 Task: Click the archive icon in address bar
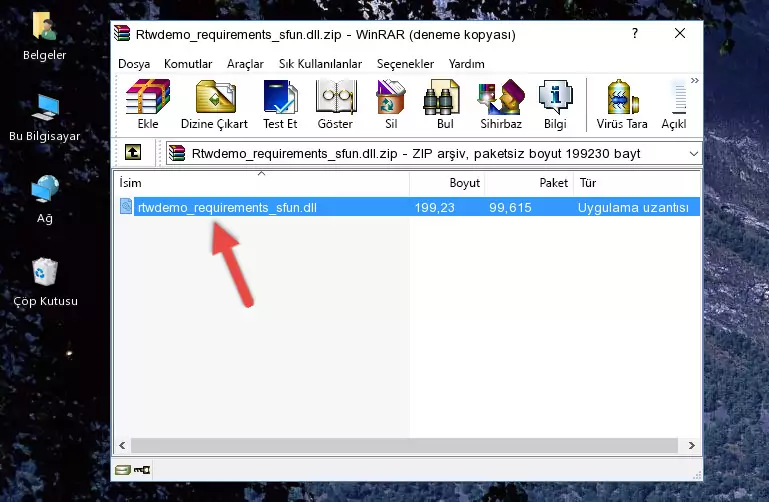click(x=177, y=153)
